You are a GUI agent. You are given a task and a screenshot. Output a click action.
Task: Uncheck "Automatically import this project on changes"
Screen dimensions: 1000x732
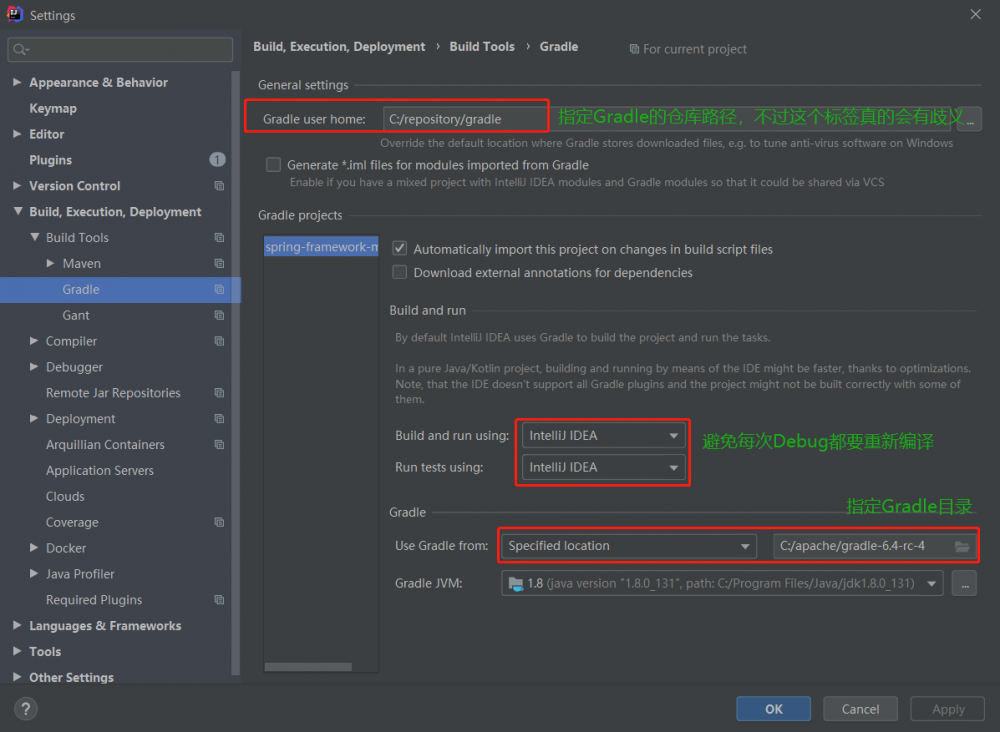tap(399, 248)
